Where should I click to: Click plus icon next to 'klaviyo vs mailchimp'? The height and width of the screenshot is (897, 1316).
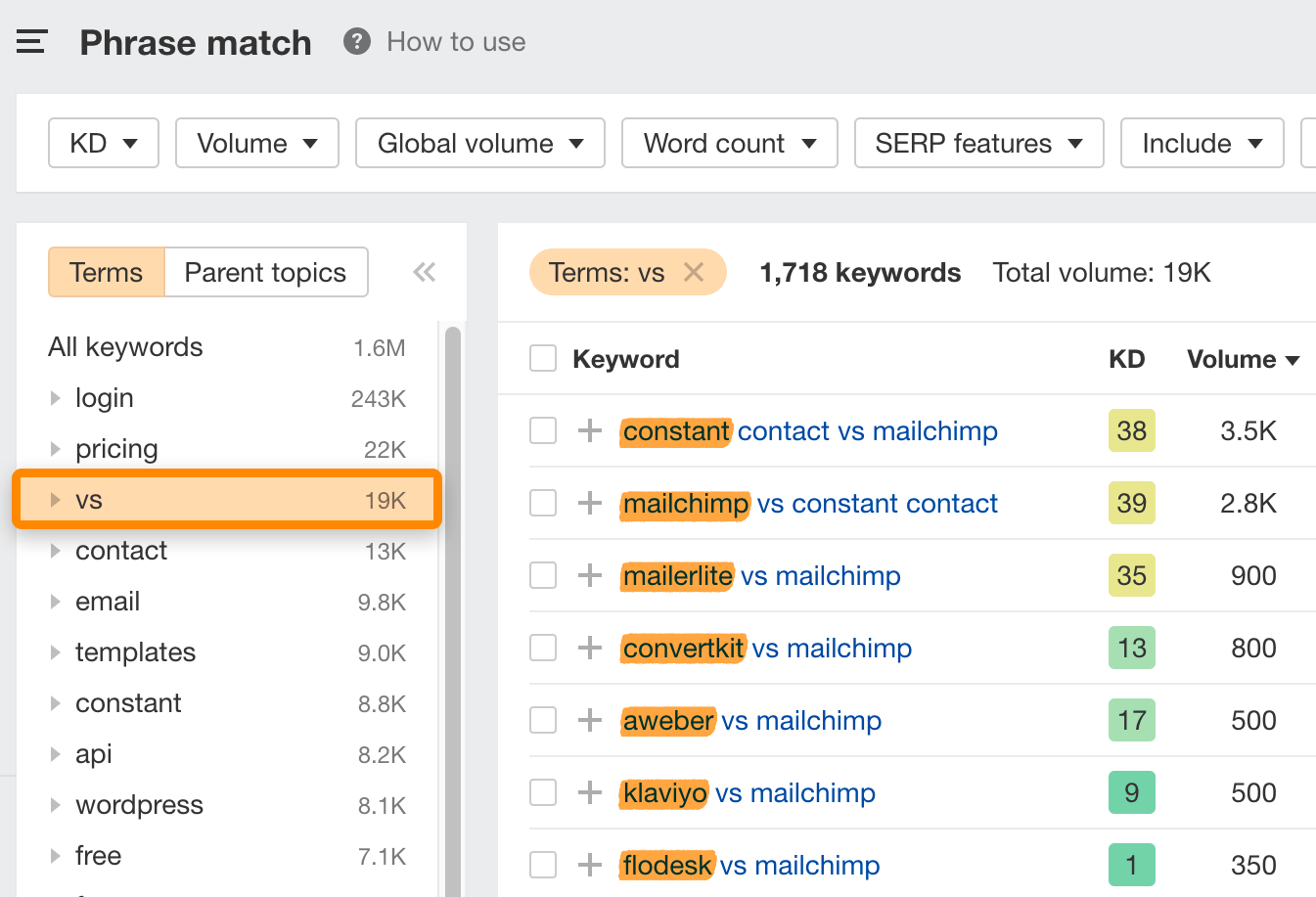[590, 793]
